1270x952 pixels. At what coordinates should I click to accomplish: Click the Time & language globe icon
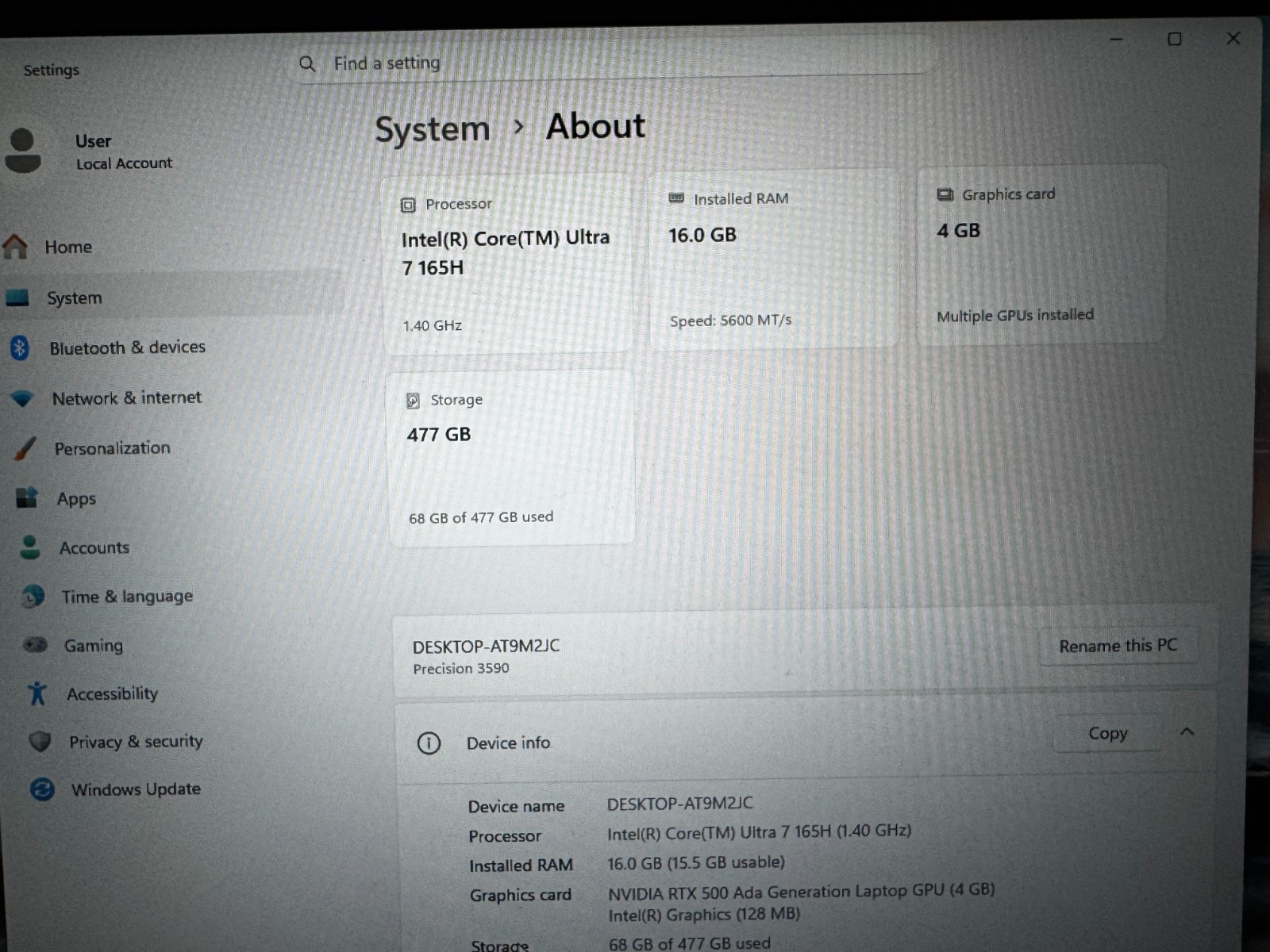tap(33, 596)
